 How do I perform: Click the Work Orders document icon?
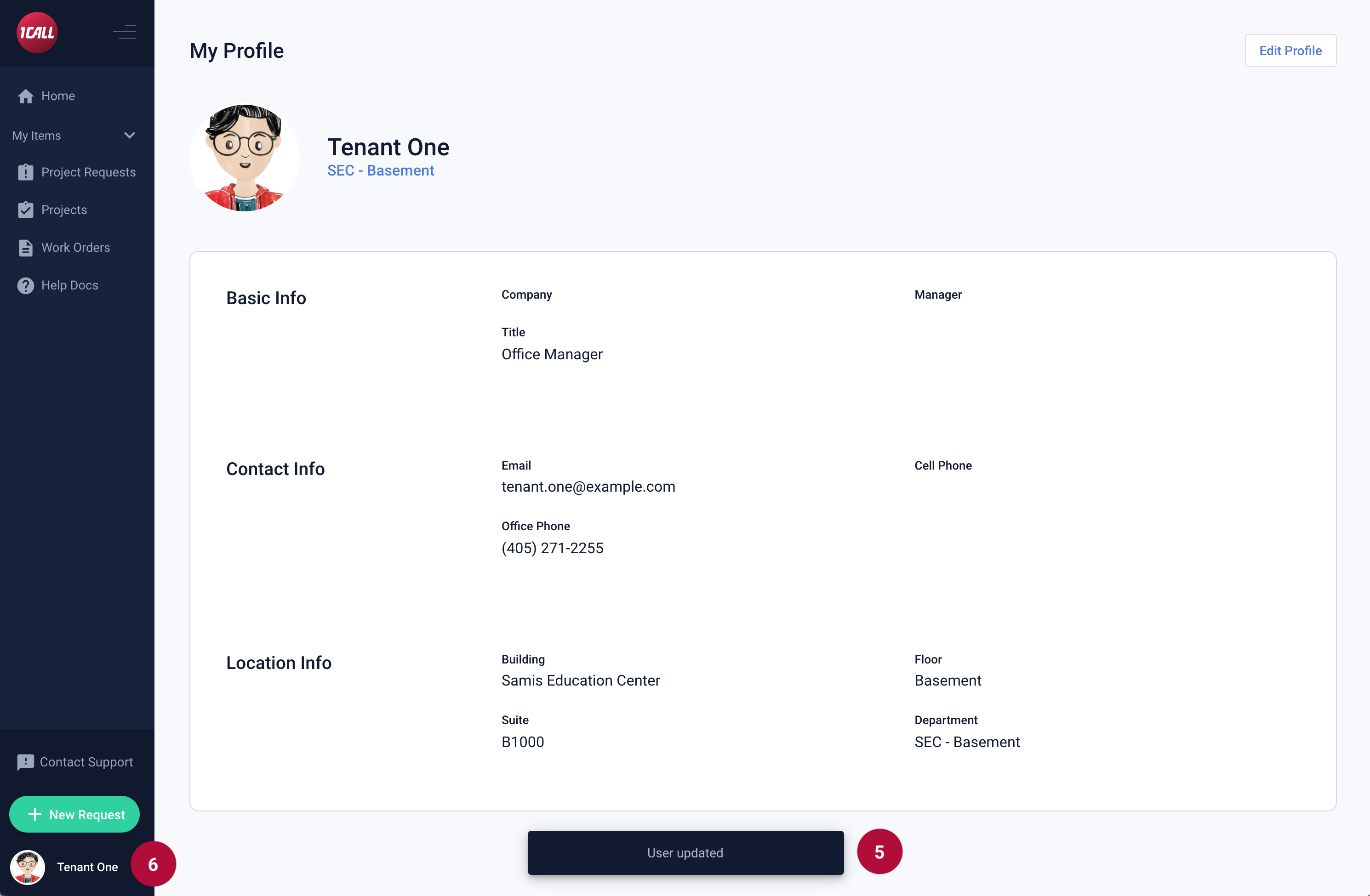[25, 248]
